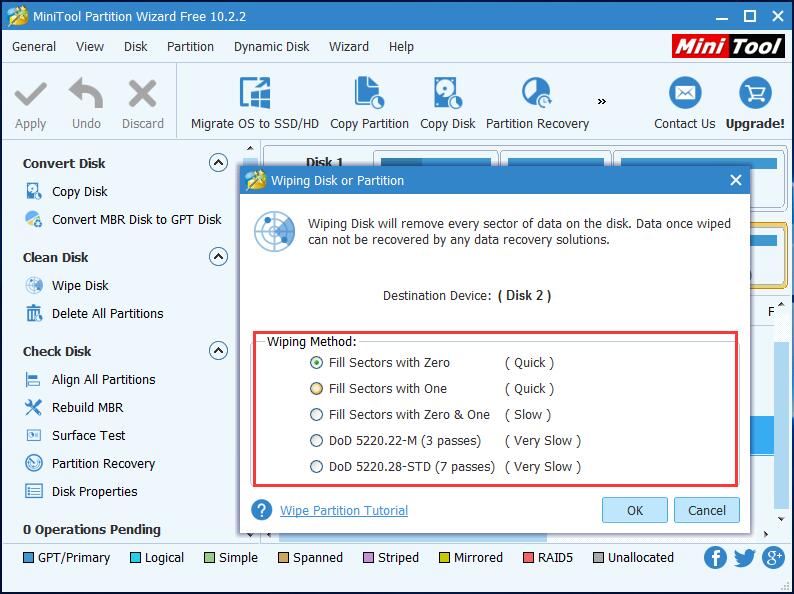Viewport: 794px width, 594px height.
Task: Close the Wiping Disk or Partition dialog
Action: pyautogui.click(x=736, y=180)
